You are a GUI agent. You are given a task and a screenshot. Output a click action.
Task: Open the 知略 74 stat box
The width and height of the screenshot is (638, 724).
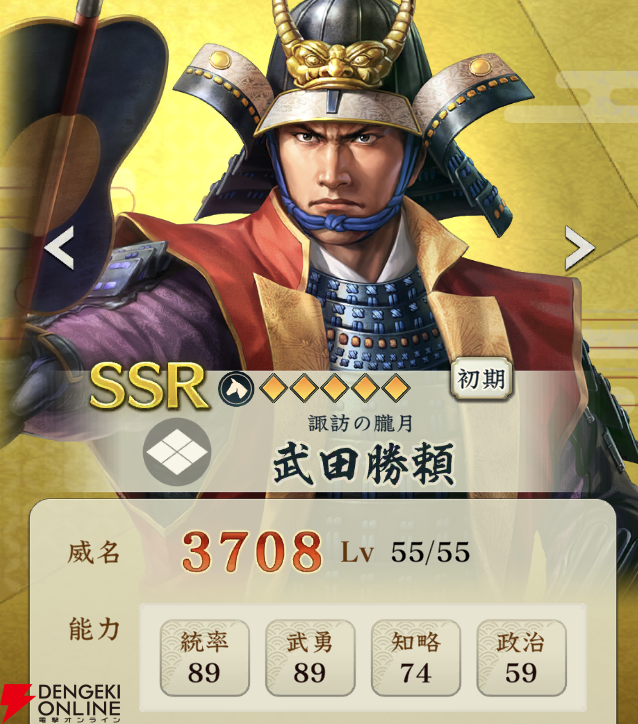[415, 658]
